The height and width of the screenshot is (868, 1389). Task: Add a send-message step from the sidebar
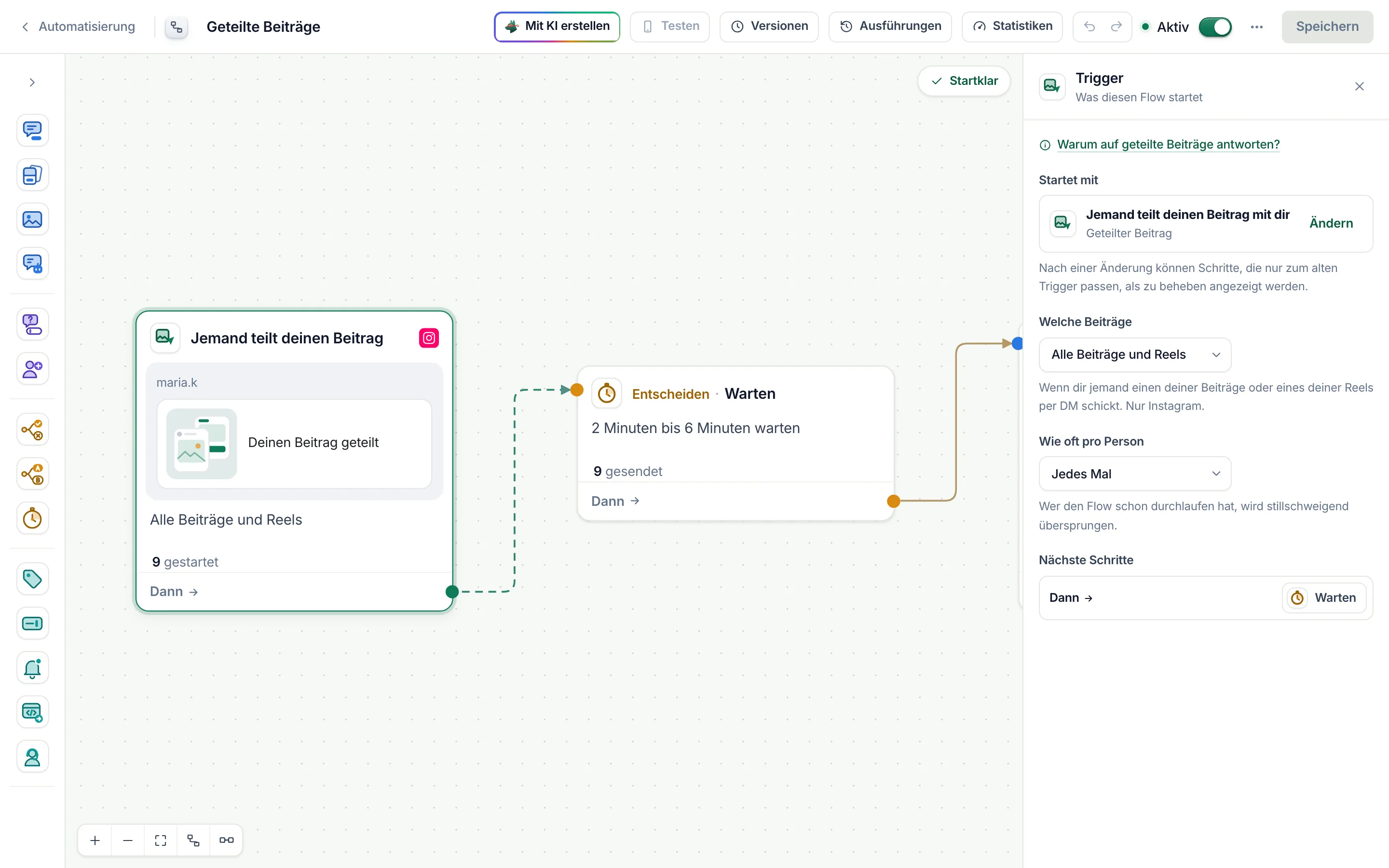click(x=32, y=130)
